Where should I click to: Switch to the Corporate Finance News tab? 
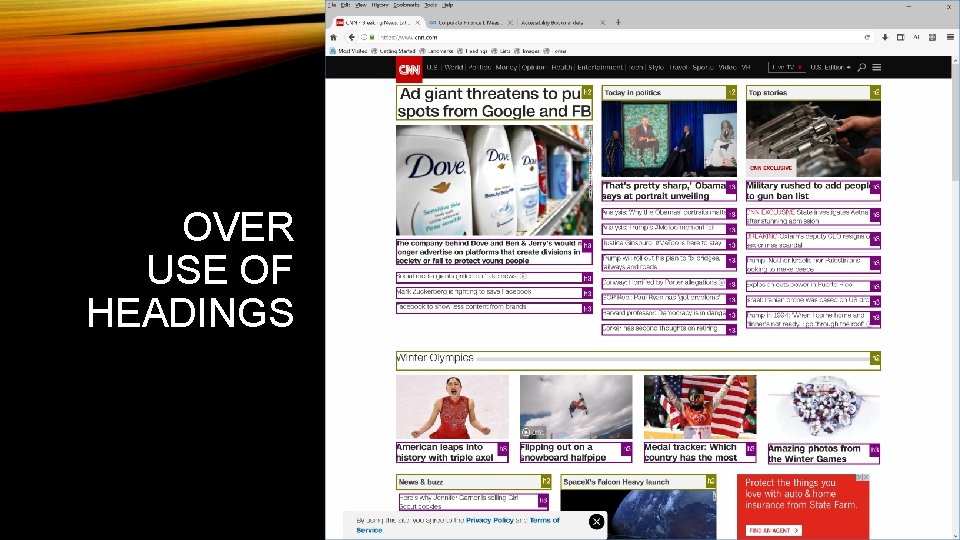[x=470, y=23]
